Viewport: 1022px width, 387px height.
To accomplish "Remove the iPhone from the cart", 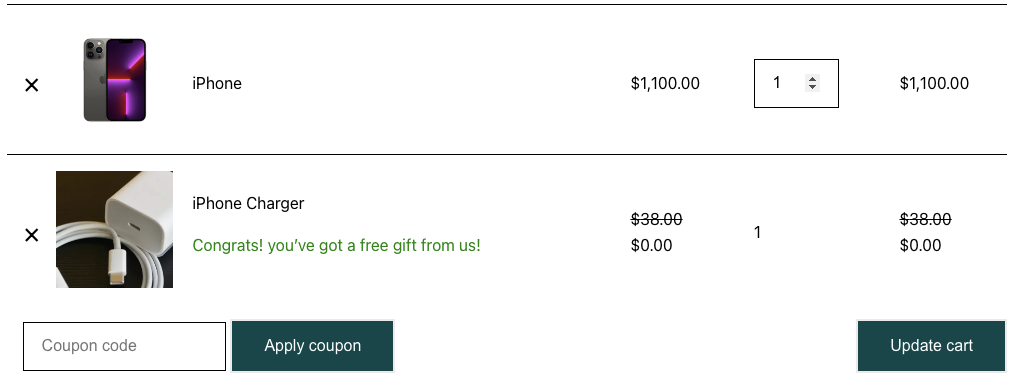I will click(31, 85).
